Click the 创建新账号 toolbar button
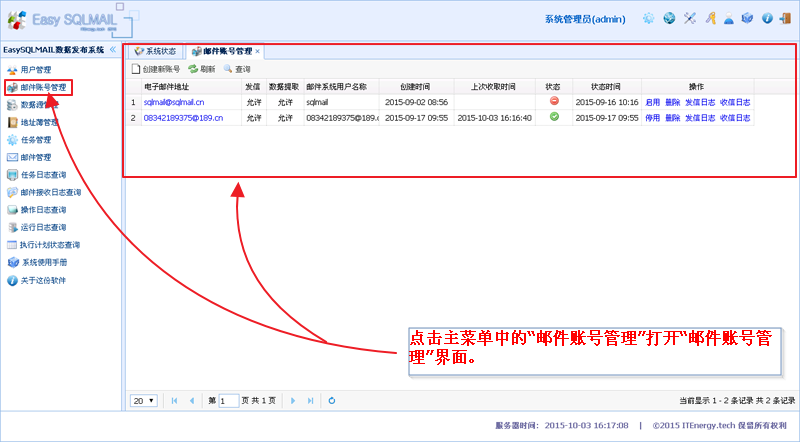 pyautogui.click(x=156, y=69)
